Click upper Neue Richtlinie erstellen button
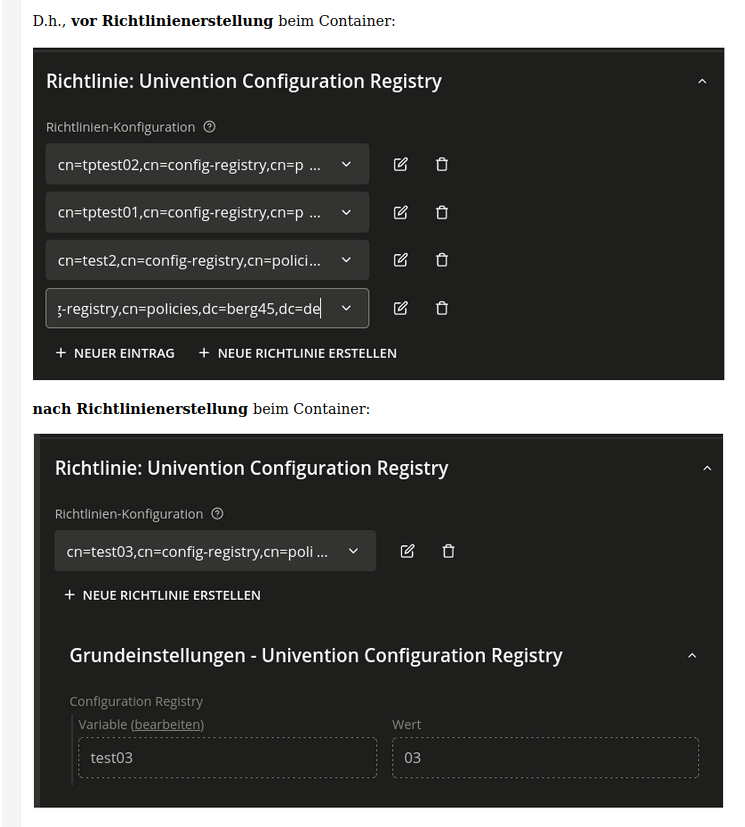The image size is (745, 827). pos(297,353)
